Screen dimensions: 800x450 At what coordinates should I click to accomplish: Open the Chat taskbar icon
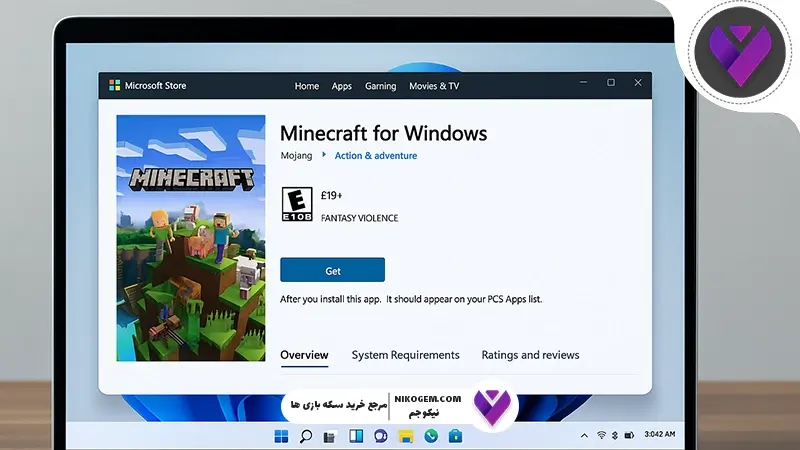(x=381, y=436)
